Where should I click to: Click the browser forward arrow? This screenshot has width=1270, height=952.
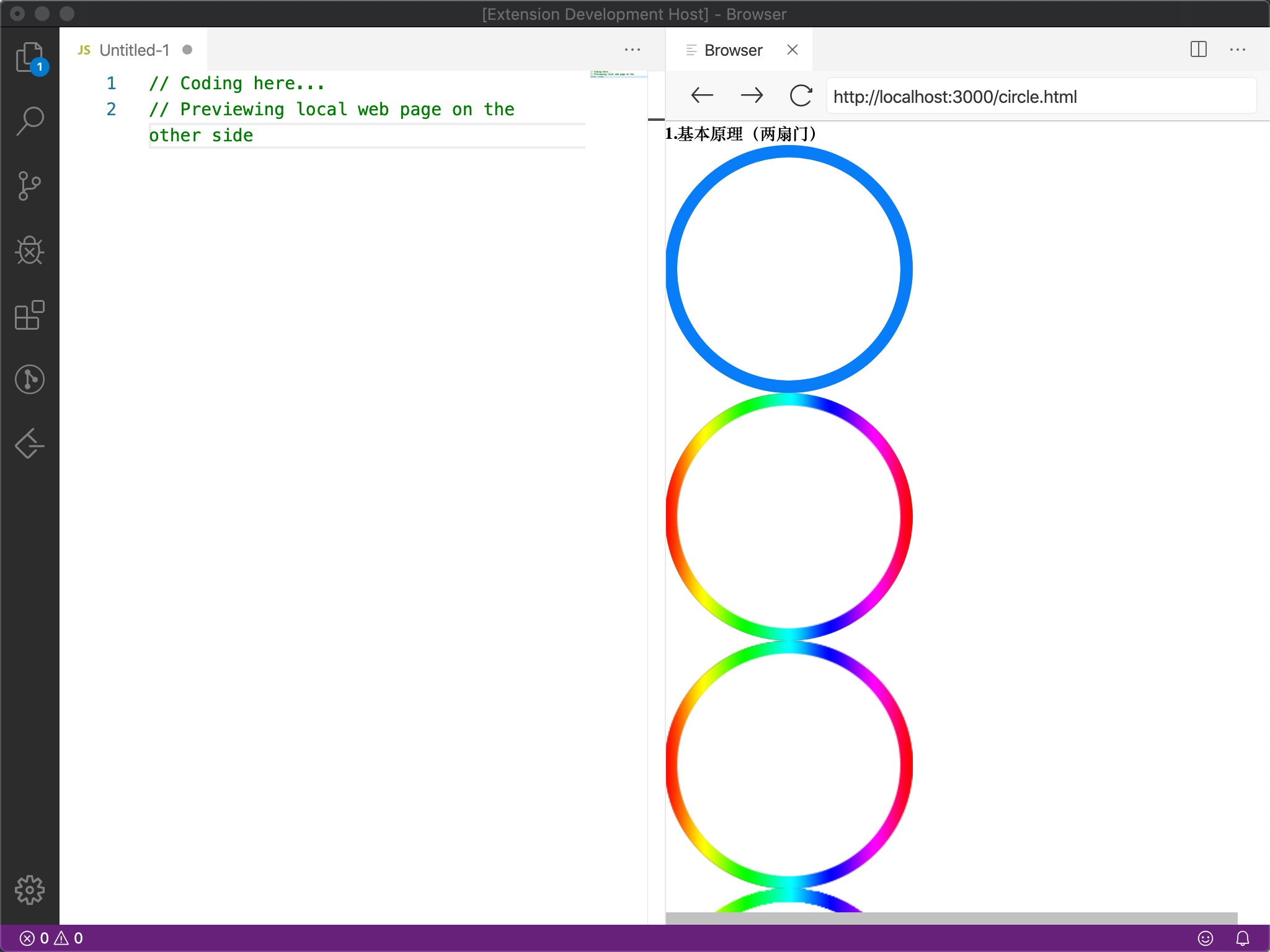coord(752,95)
